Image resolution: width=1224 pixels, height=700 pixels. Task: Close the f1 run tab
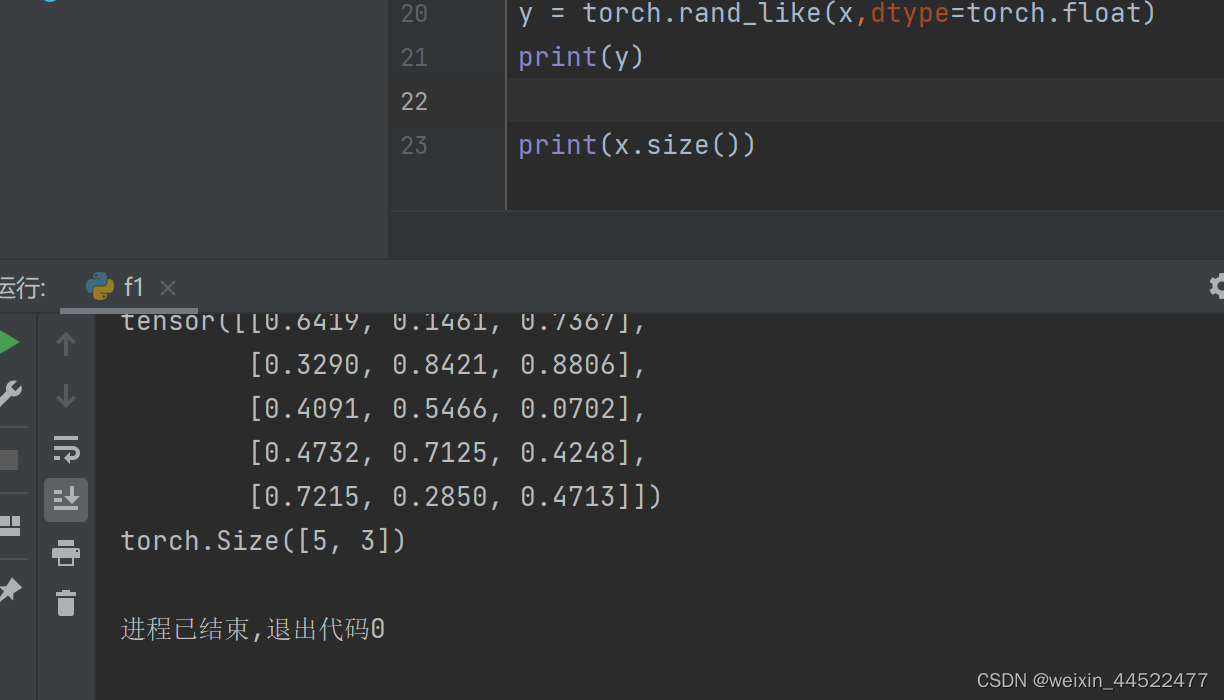click(168, 288)
